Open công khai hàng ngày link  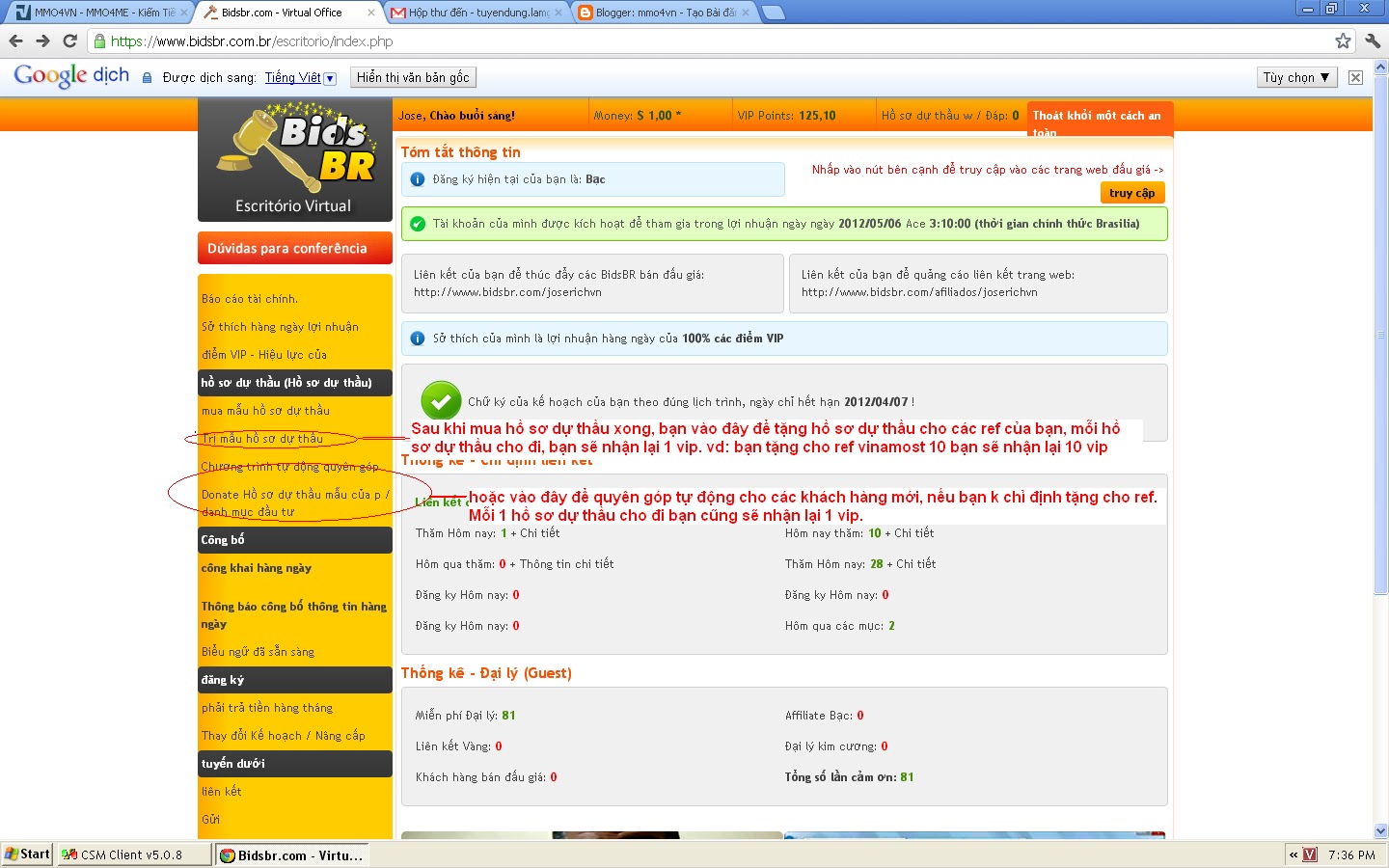257,568
